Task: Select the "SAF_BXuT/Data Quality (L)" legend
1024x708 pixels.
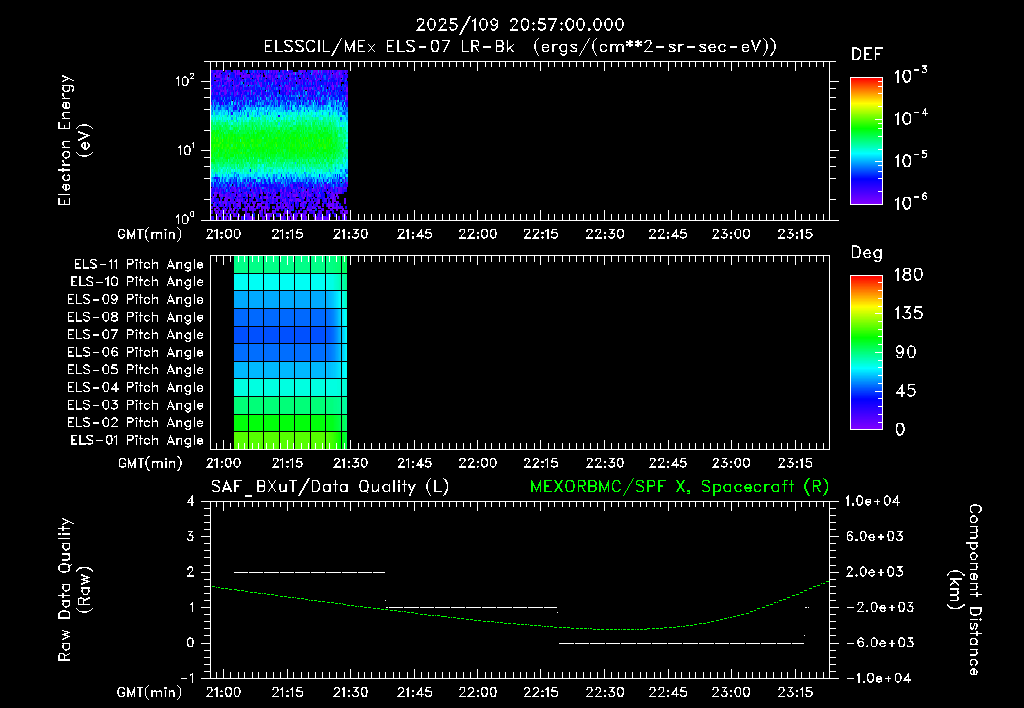Action: pos(330,487)
